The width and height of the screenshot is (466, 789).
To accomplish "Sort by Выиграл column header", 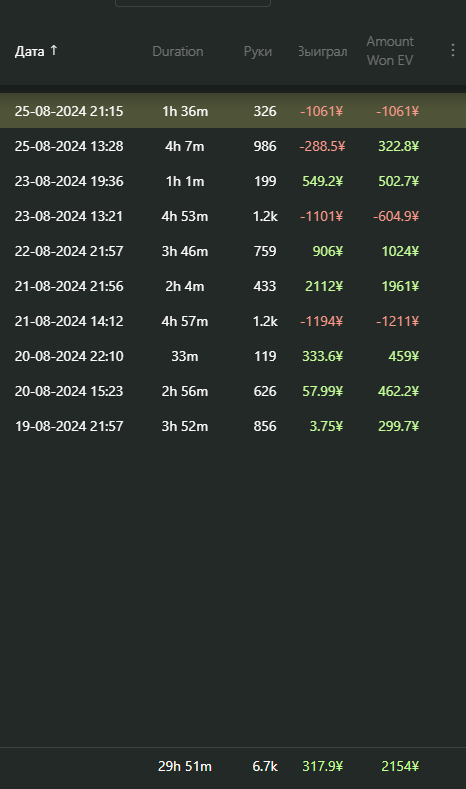I will point(323,51).
